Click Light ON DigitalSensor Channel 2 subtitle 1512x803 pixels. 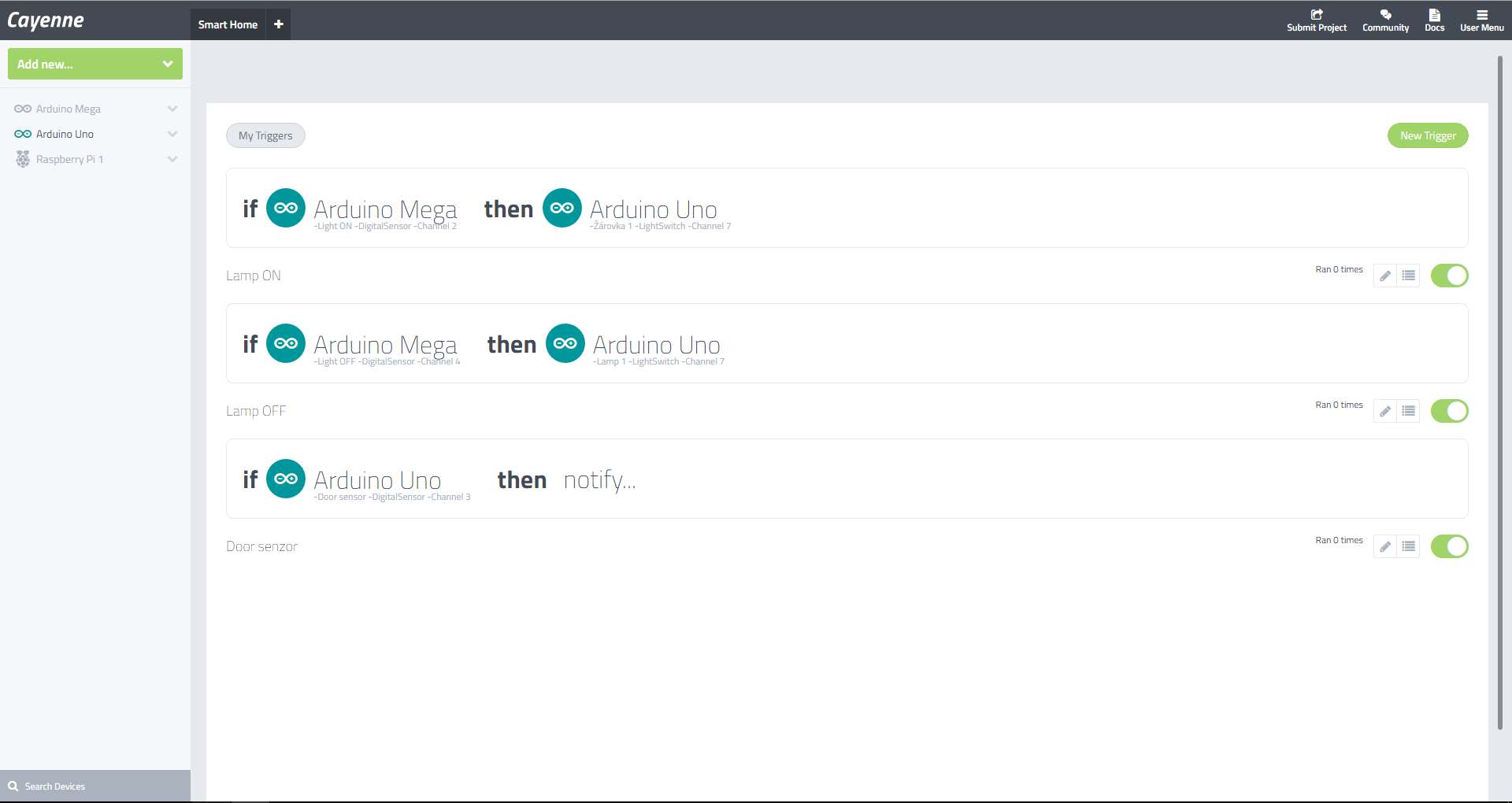385,226
